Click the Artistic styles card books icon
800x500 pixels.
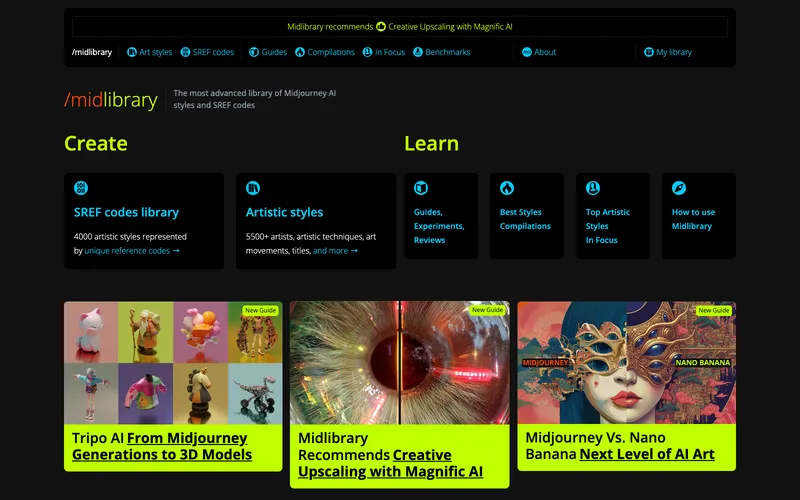pos(253,188)
